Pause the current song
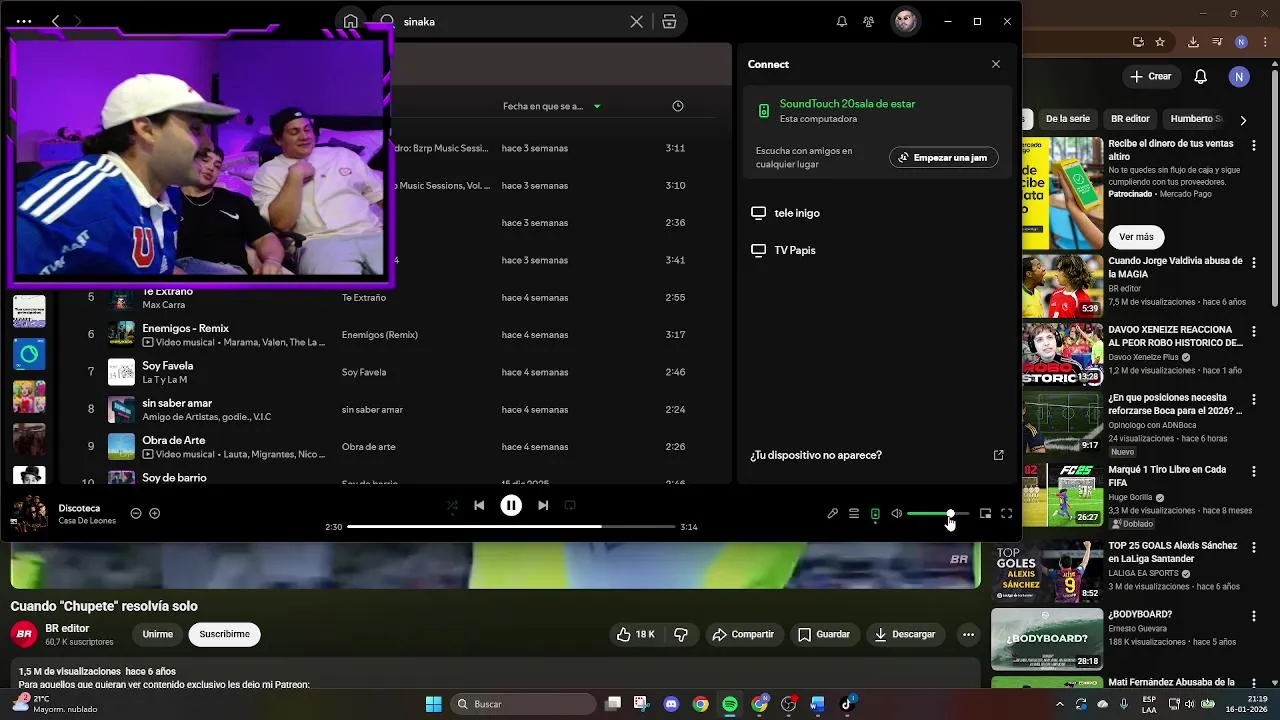The width and height of the screenshot is (1280, 720). click(x=511, y=506)
